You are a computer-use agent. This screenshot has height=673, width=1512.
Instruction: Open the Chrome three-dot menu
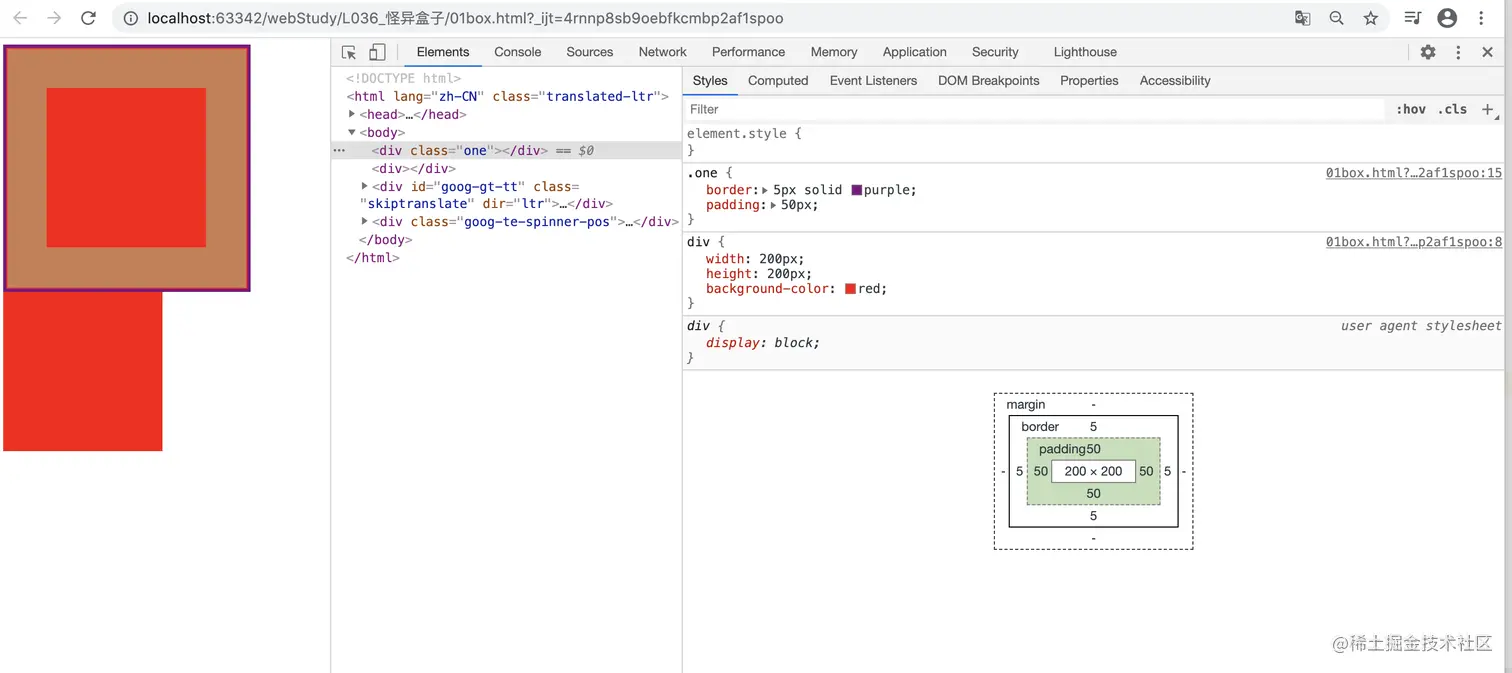[x=1481, y=18]
